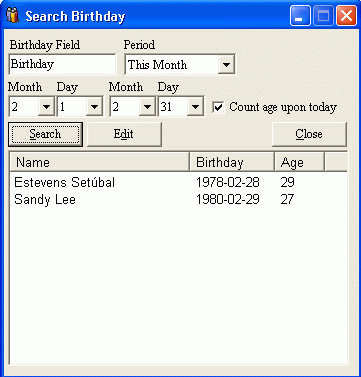The image size is (361, 377).
Task: Sort by the Birthday column header
Action: 232,162
